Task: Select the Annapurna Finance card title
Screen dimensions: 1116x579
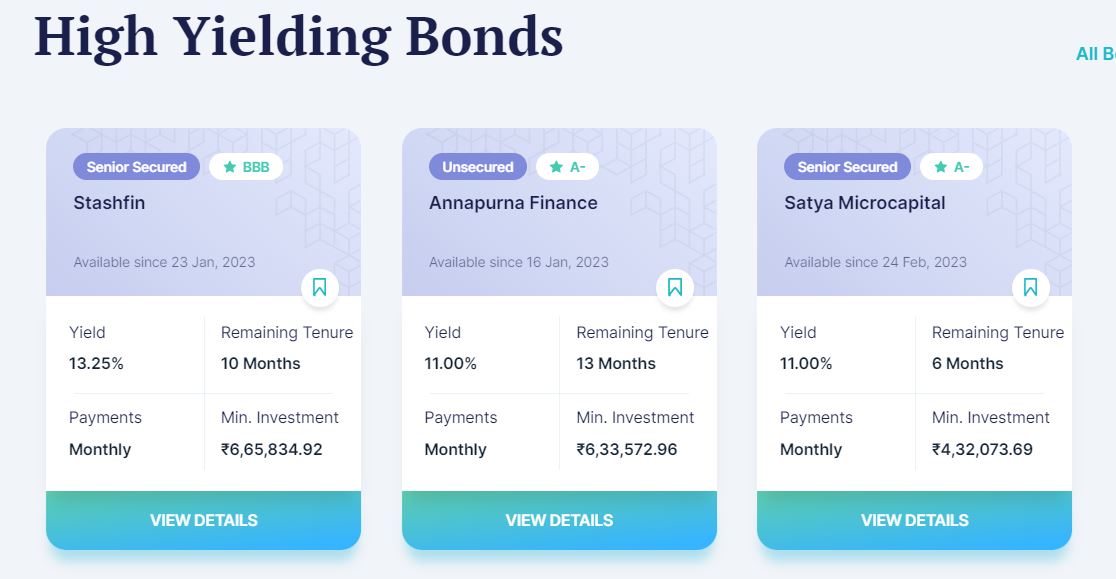Action: [513, 203]
